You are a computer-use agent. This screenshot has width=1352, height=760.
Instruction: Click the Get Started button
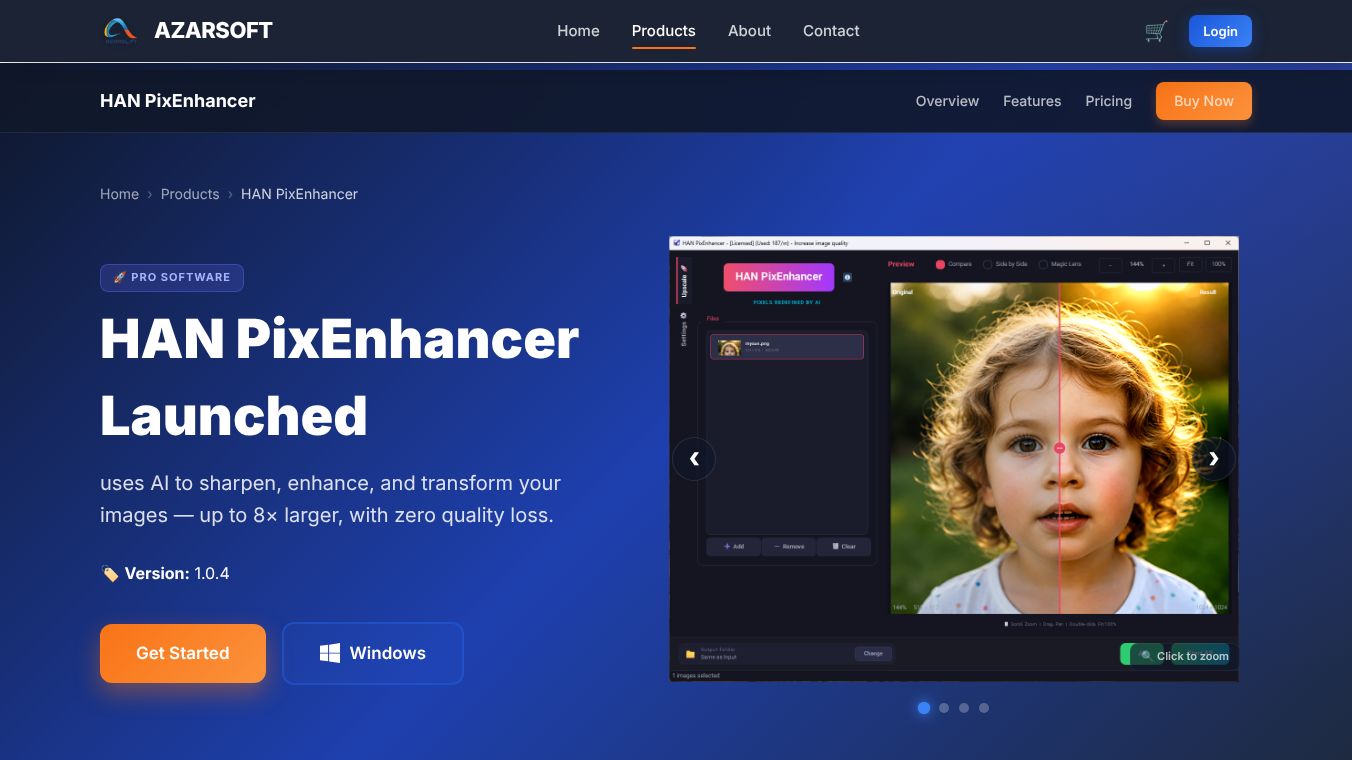(x=183, y=653)
